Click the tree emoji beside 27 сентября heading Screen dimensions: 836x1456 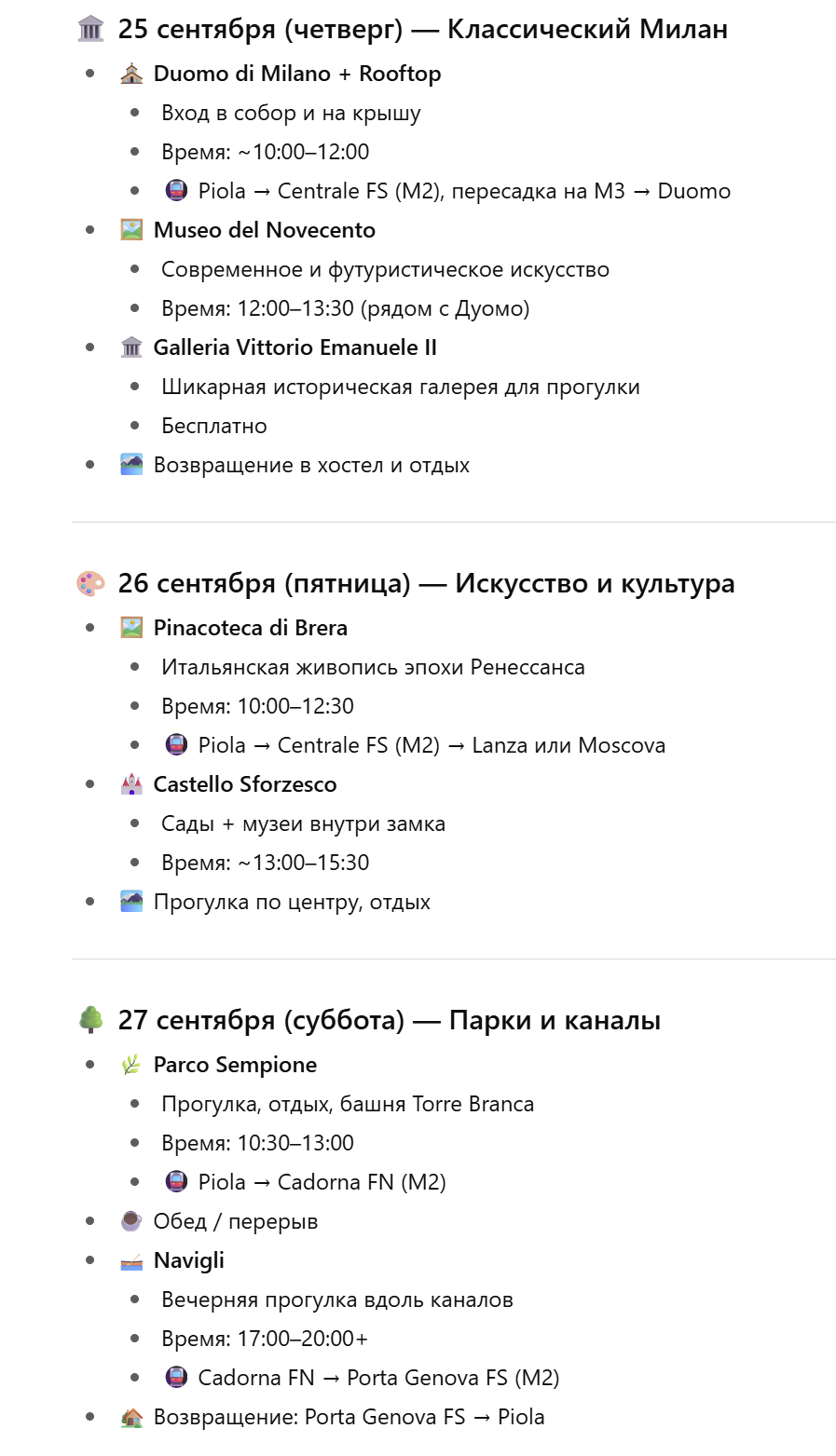click(90, 1020)
